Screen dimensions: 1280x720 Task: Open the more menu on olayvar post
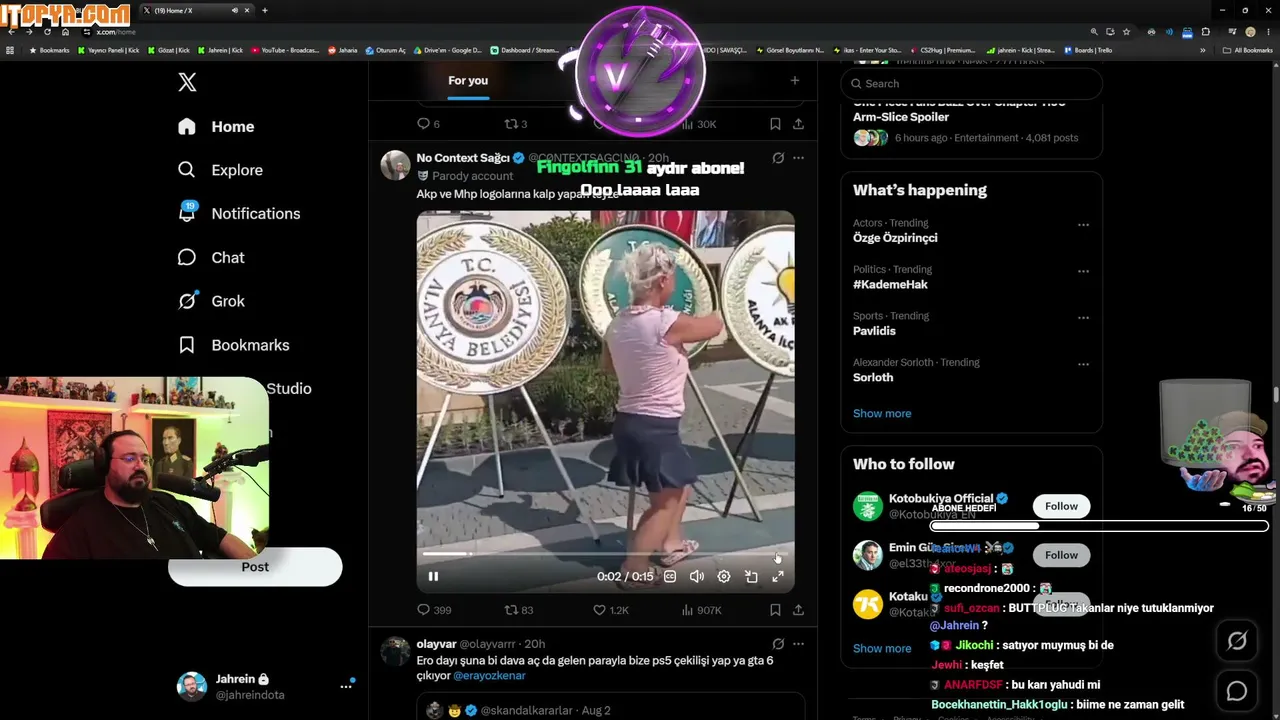point(798,644)
